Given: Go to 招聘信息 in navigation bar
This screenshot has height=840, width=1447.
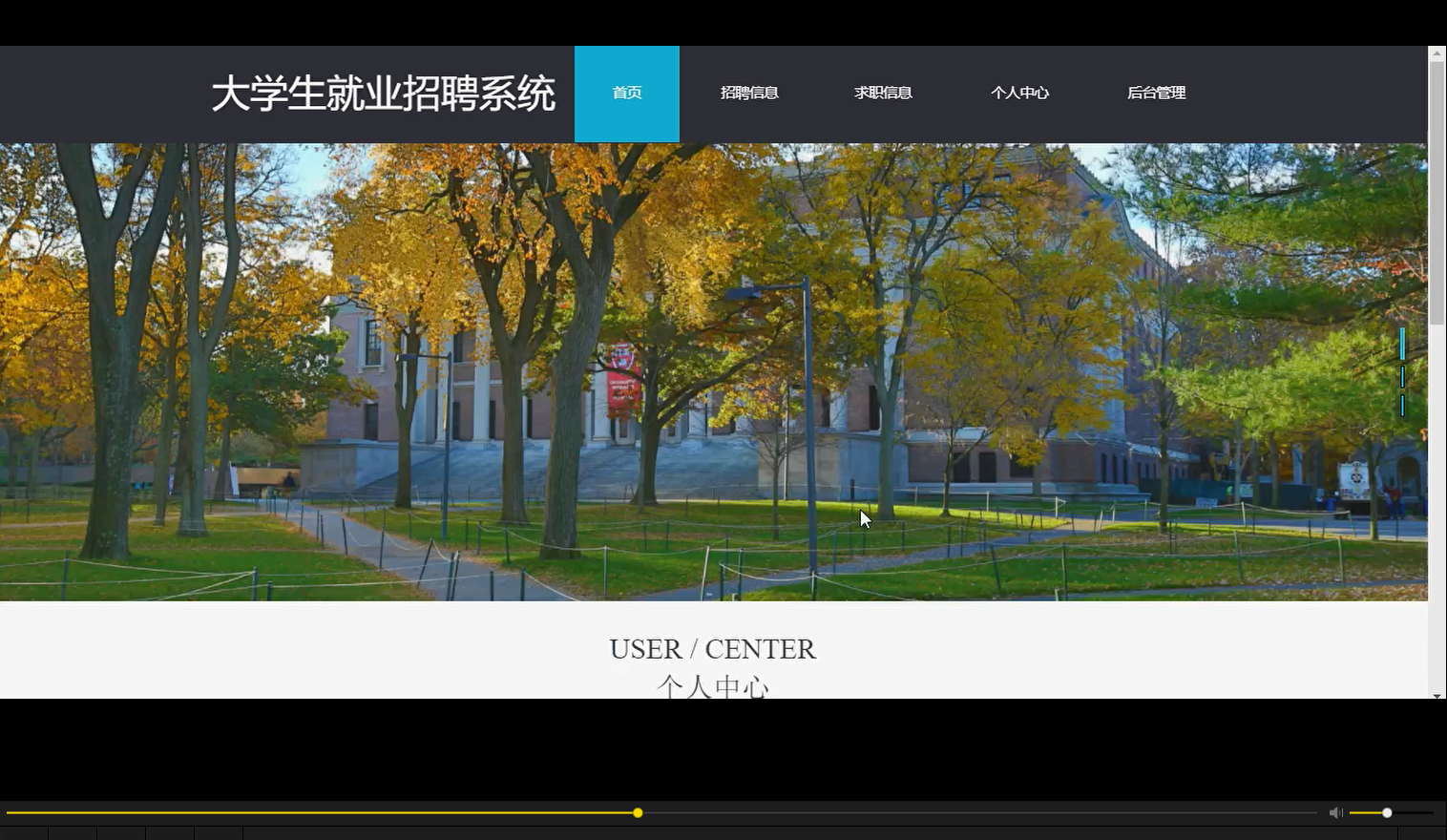Looking at the screenshot, I should coord(749,93).
